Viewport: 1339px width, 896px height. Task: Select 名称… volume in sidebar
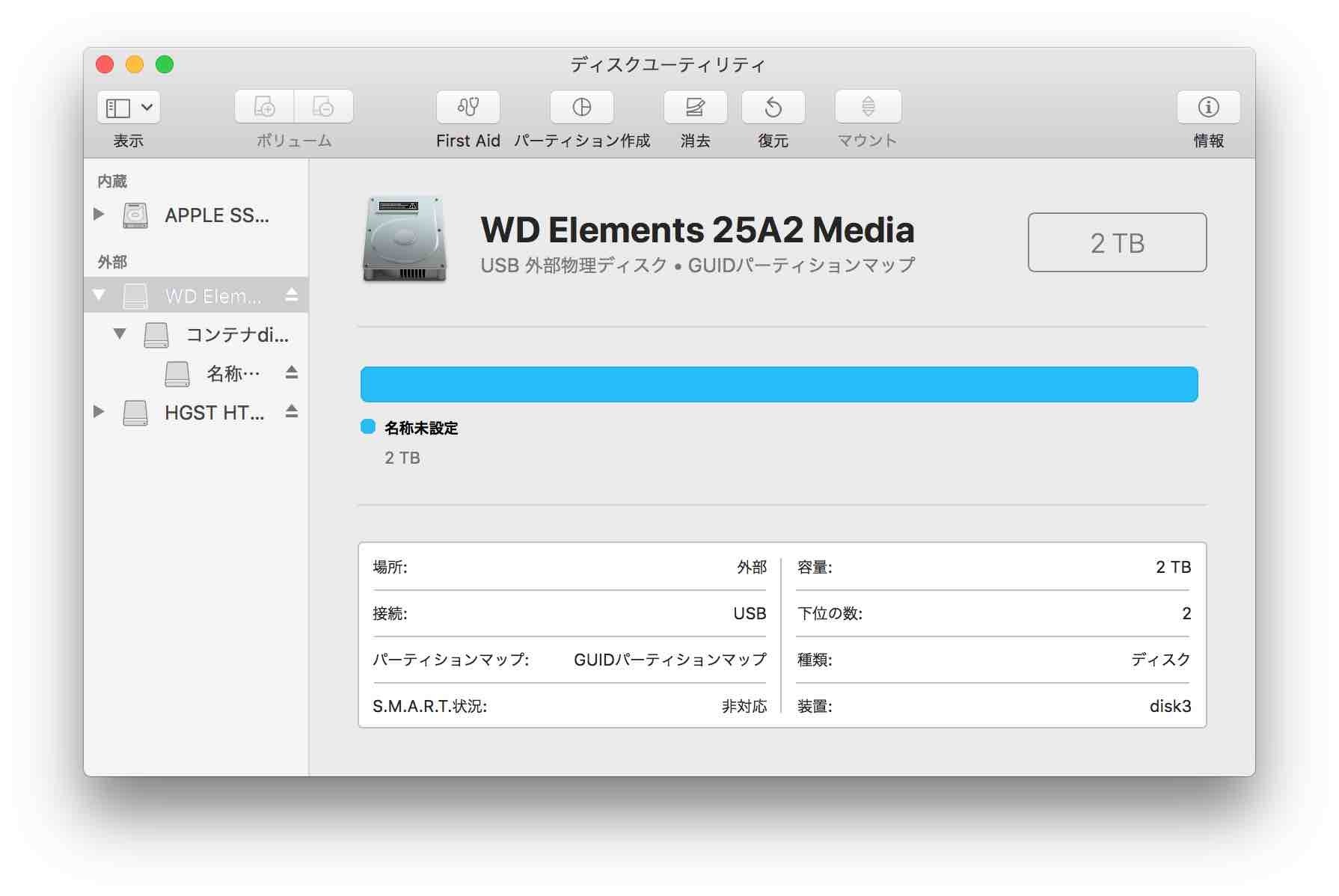[196, 373]
